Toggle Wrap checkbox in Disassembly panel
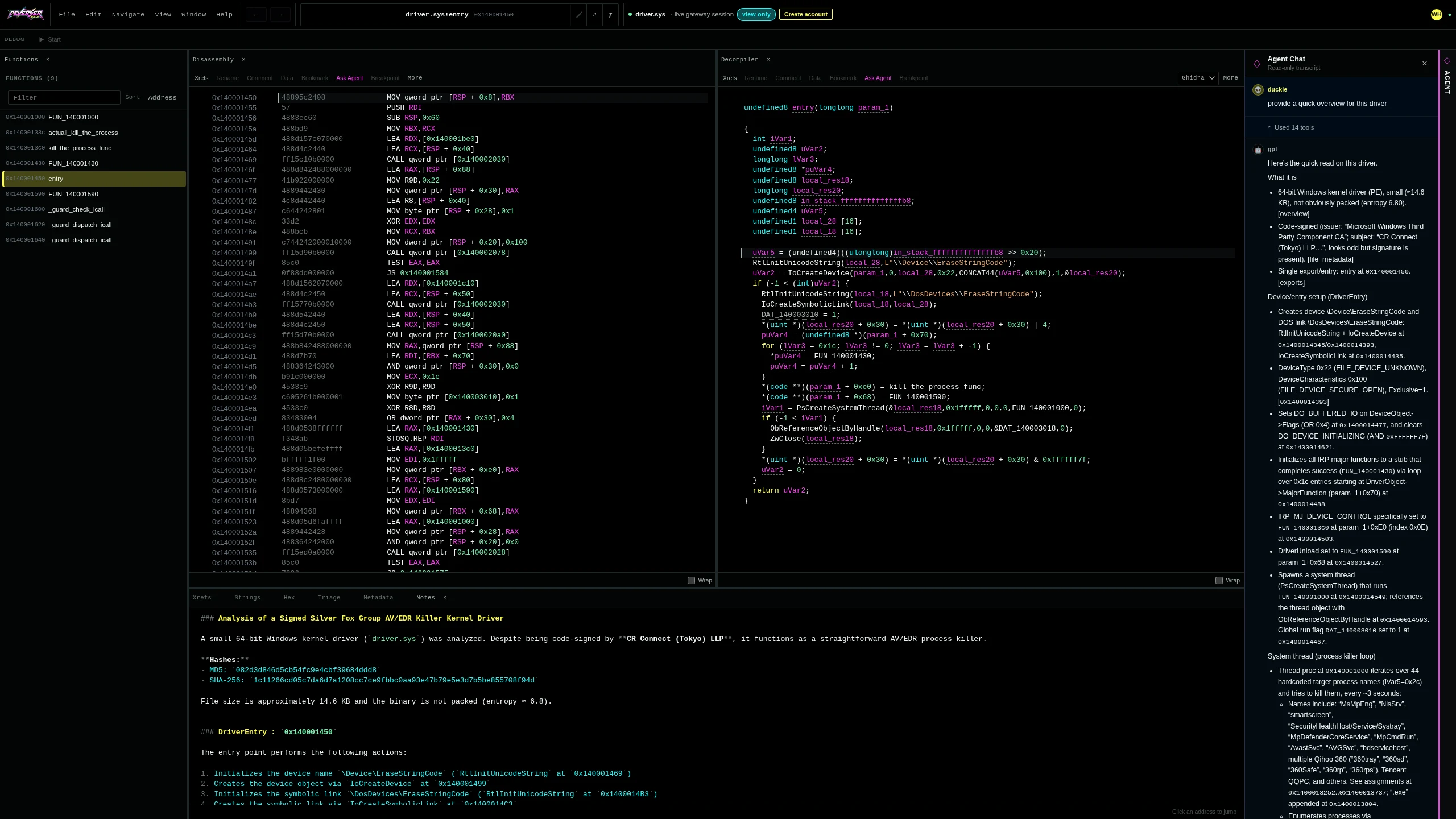 tap(691, 580)
